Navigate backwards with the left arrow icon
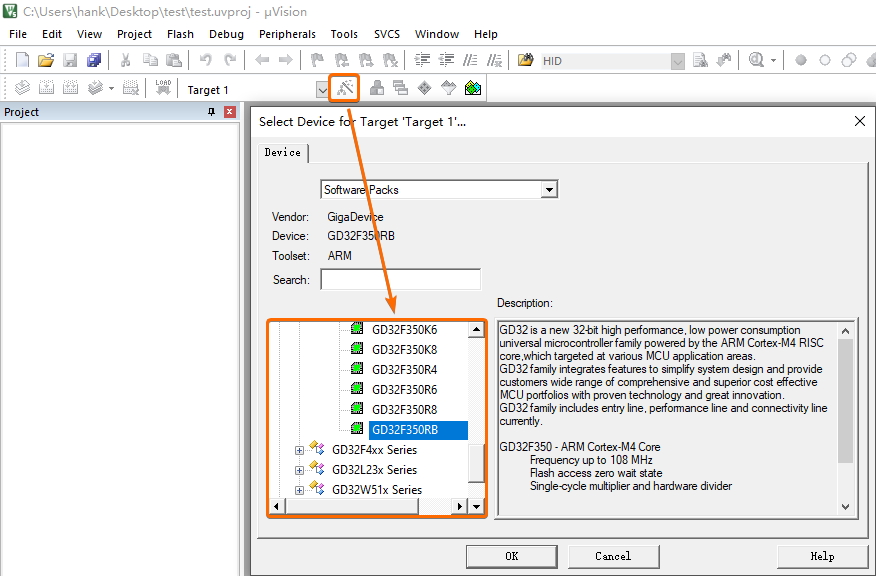The width and height of the screenshot is (876, 576). 261,60
